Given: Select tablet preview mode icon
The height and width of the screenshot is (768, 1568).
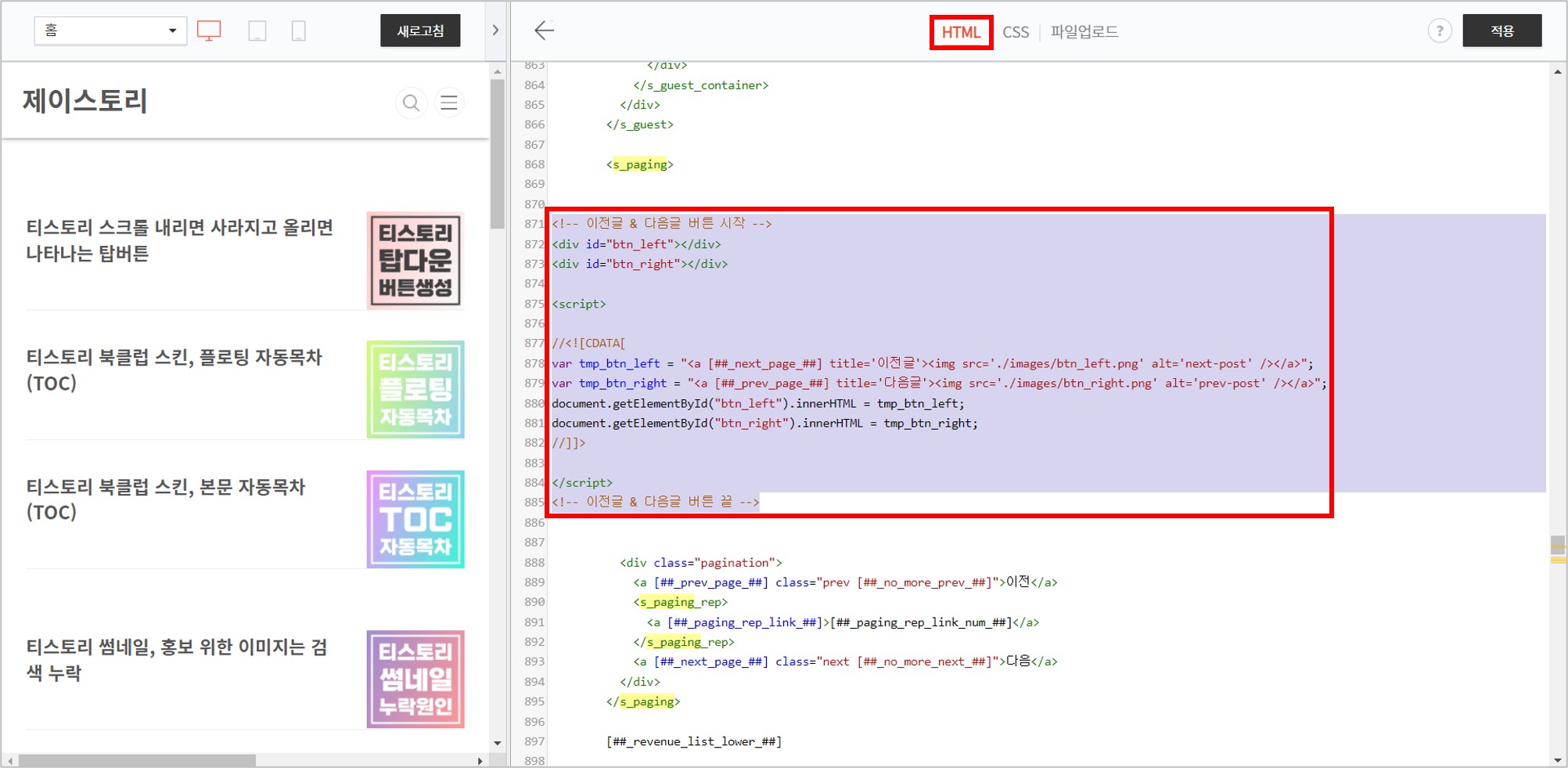Looking at the screenshot, I should [257, 31].
